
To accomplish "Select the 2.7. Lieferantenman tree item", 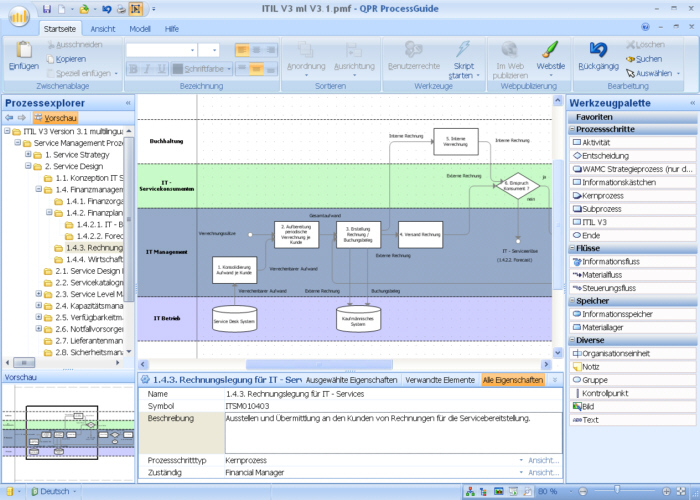I will click(89, 341).
